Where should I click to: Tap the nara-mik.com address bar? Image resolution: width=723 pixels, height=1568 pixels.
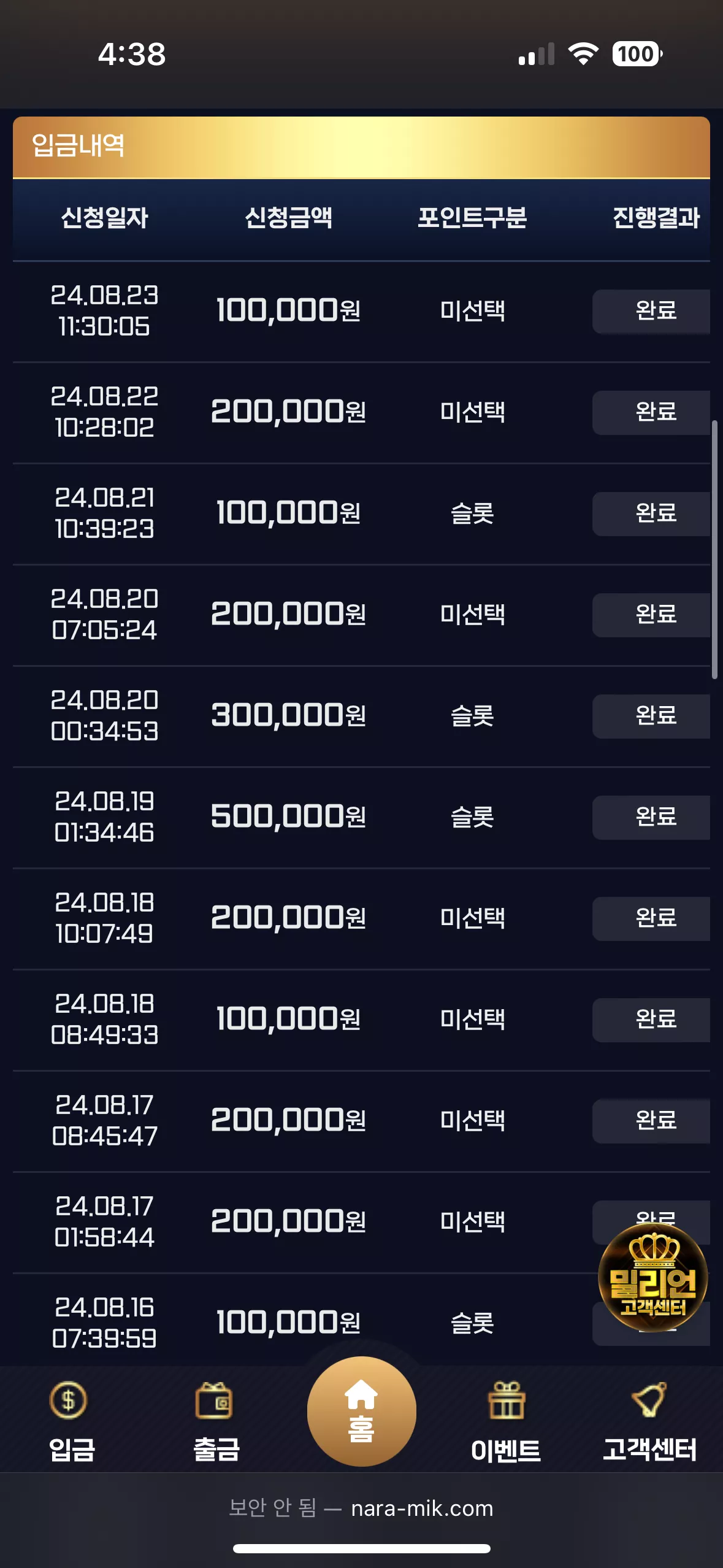point(361,1508)
